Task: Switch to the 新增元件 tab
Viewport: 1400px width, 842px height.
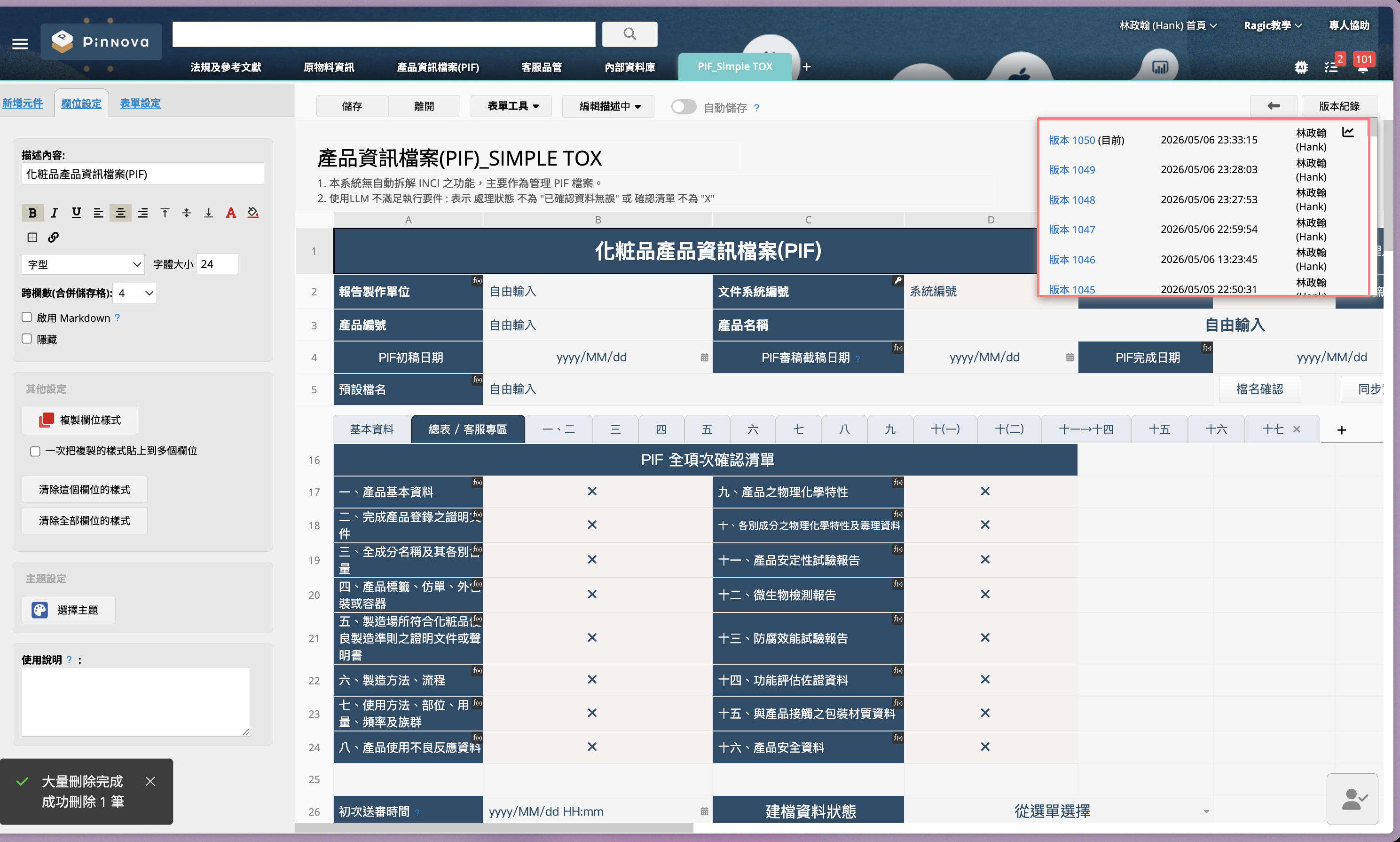Action: coord(23,103)
